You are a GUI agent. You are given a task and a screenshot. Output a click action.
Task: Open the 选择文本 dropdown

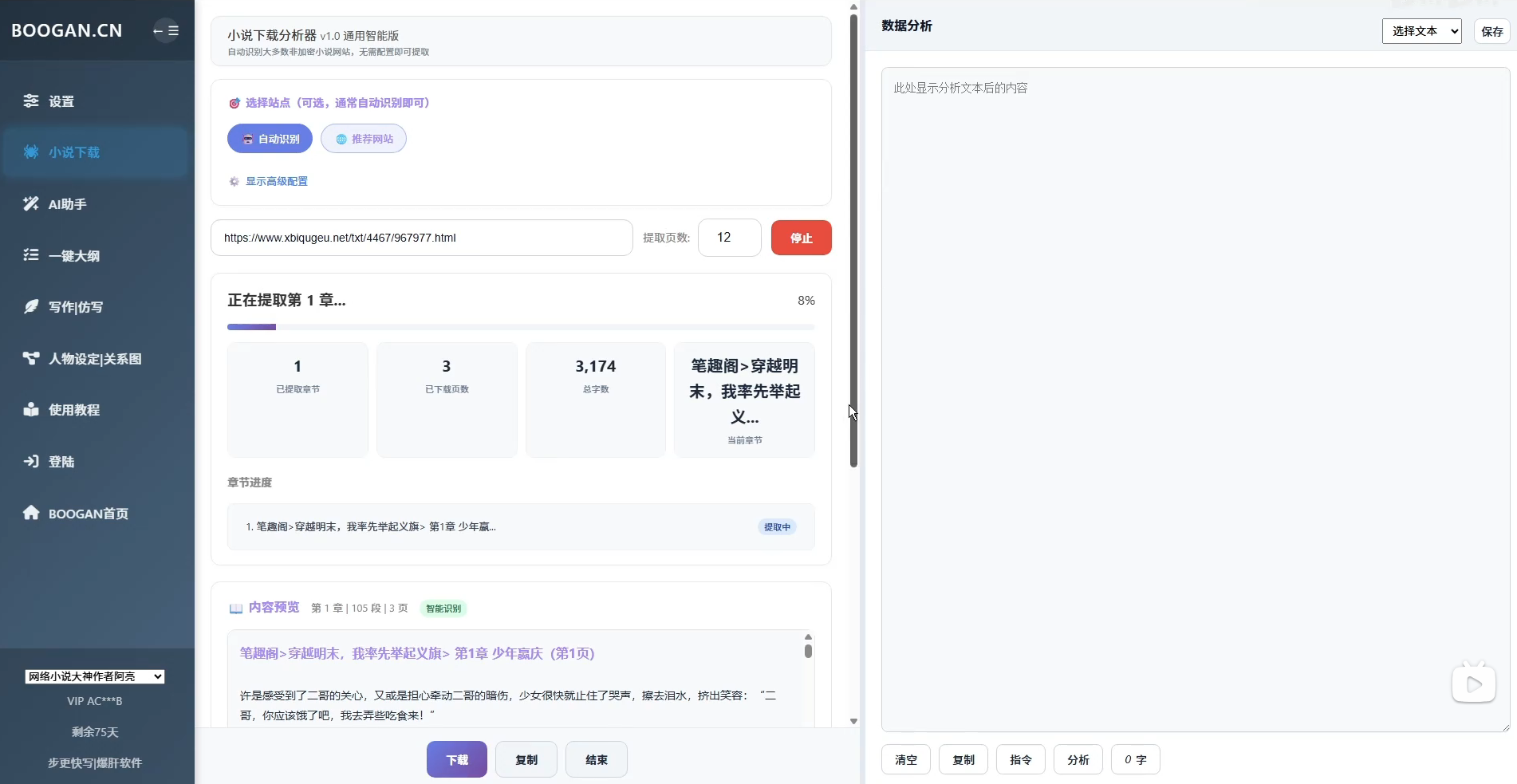[x=1422, y=31]
